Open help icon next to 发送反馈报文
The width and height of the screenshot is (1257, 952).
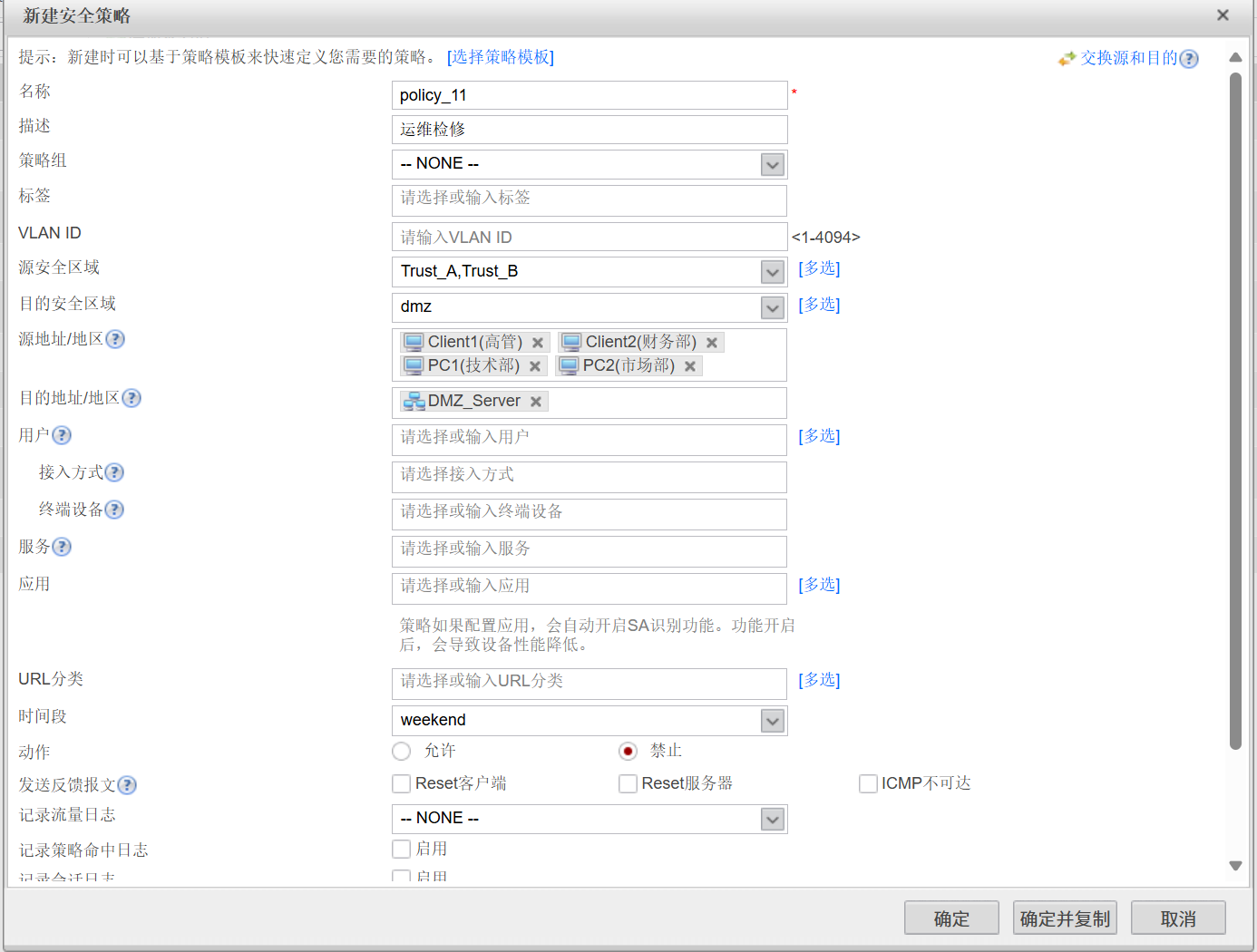[127, 785]
